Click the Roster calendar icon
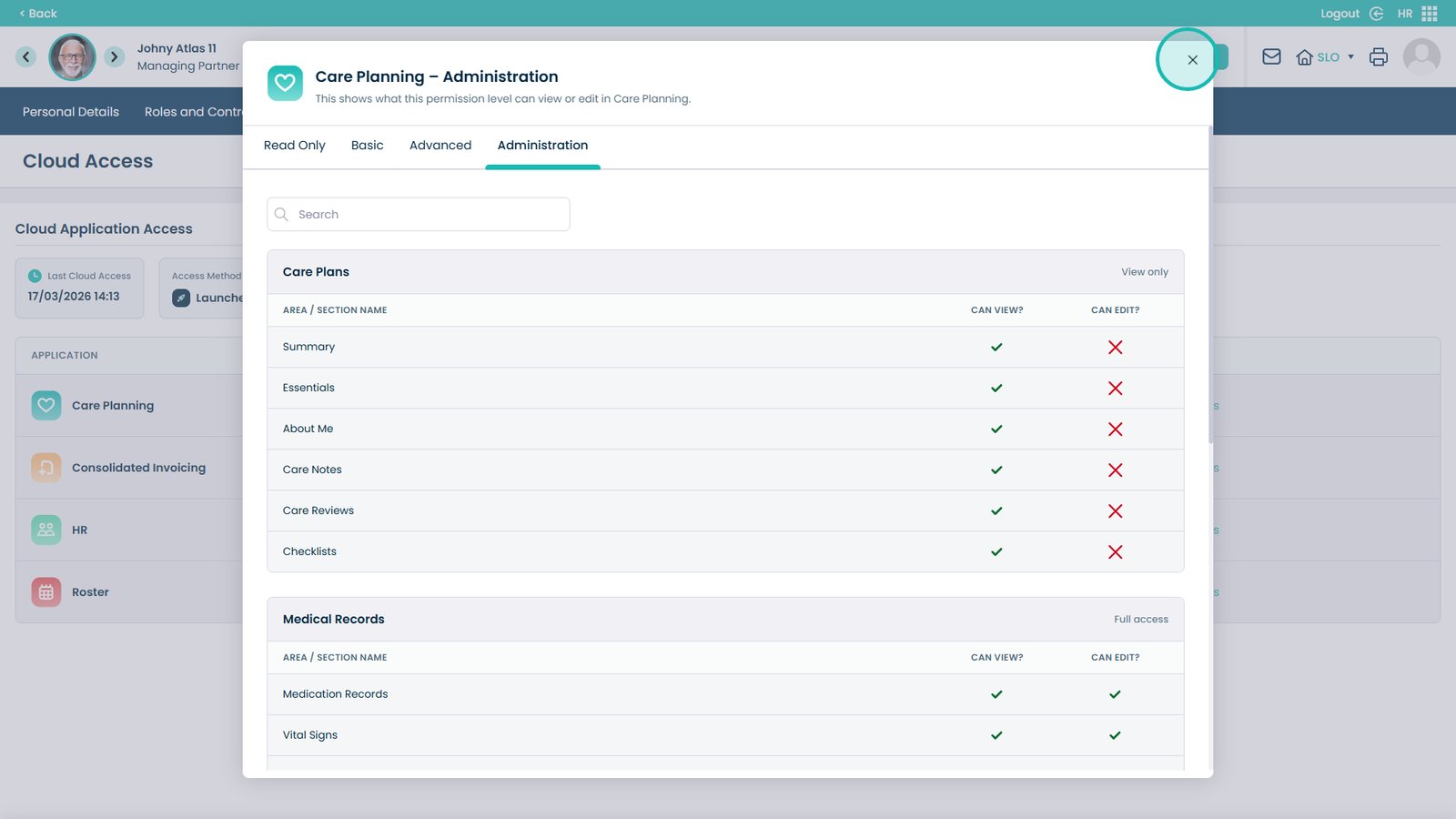Screen dimensions: 1456x819 tap(46, 592)
